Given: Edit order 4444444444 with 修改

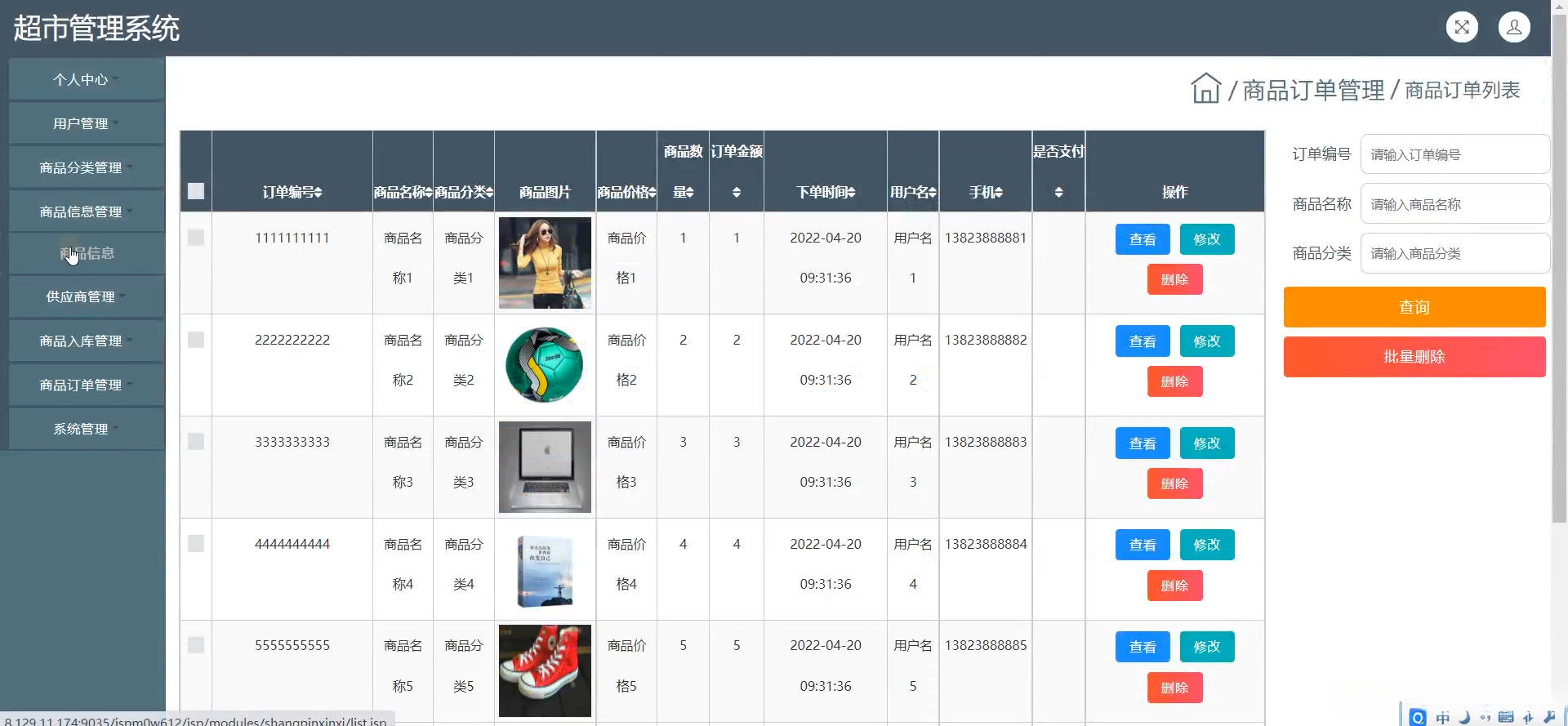Looking at the screenshot, I should click(1207, 545).
